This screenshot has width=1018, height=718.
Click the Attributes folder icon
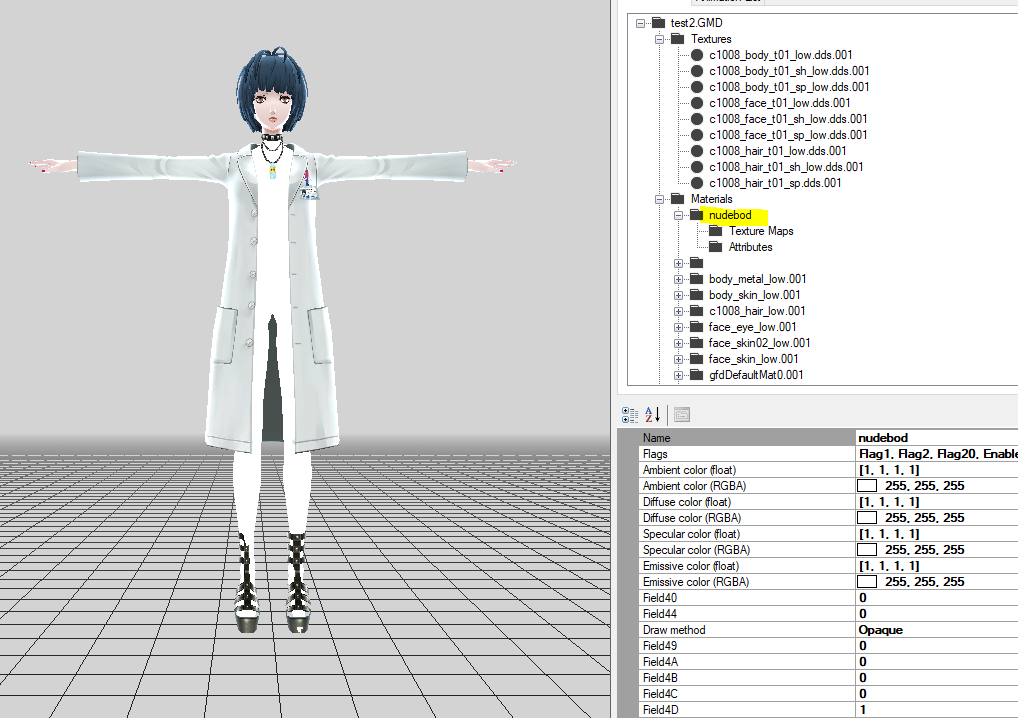point(715,247)
